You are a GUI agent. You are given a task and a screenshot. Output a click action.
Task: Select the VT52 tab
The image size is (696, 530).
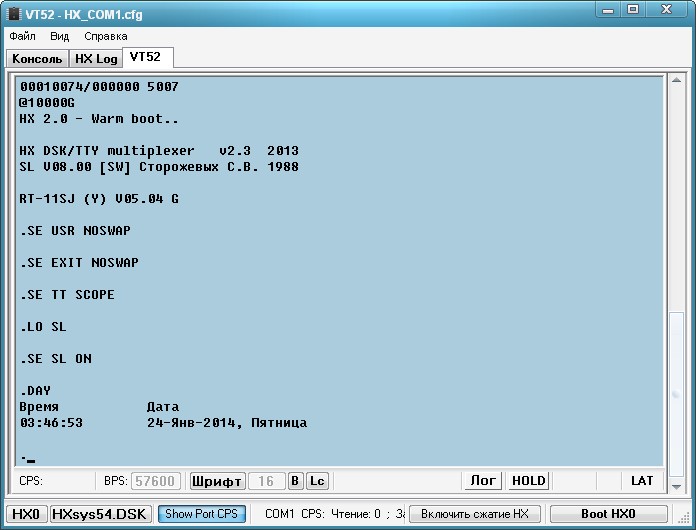pyautogui.click(x=145, y=57)
